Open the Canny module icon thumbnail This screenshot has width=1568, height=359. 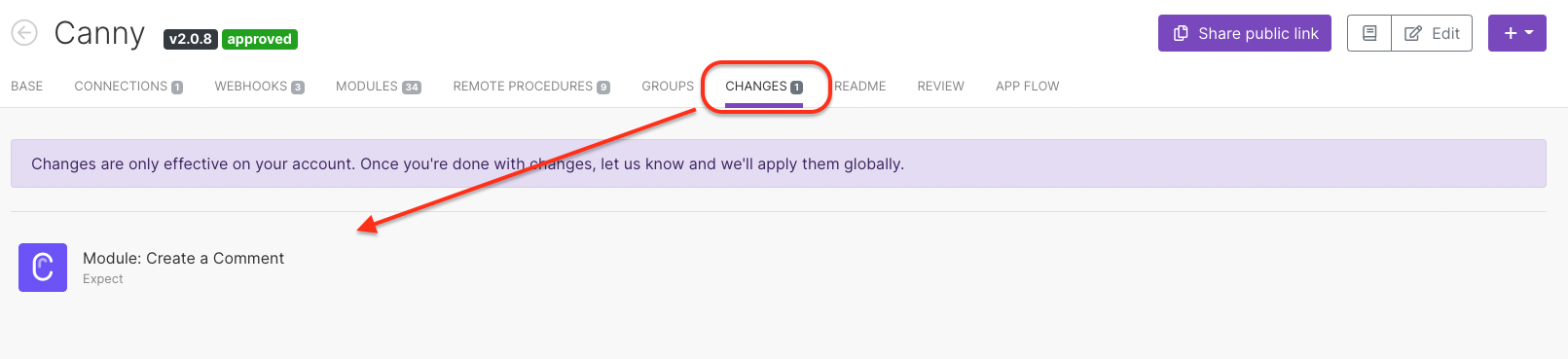point(43,268)
